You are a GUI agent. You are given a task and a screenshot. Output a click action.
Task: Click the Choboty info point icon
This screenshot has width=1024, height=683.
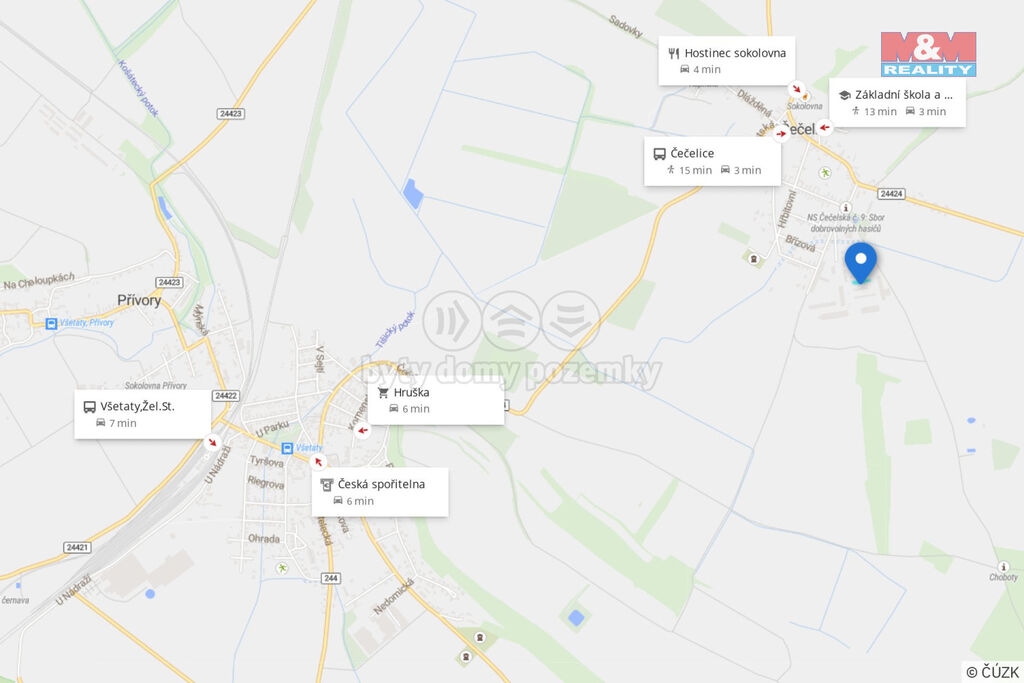click(1003, 567)
